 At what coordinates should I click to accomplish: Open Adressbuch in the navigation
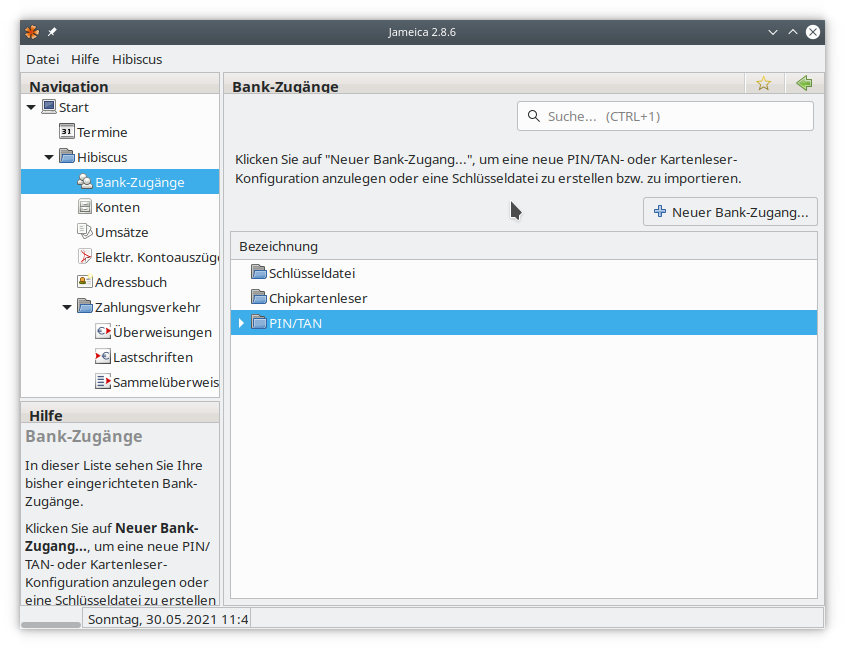point(131,282)
